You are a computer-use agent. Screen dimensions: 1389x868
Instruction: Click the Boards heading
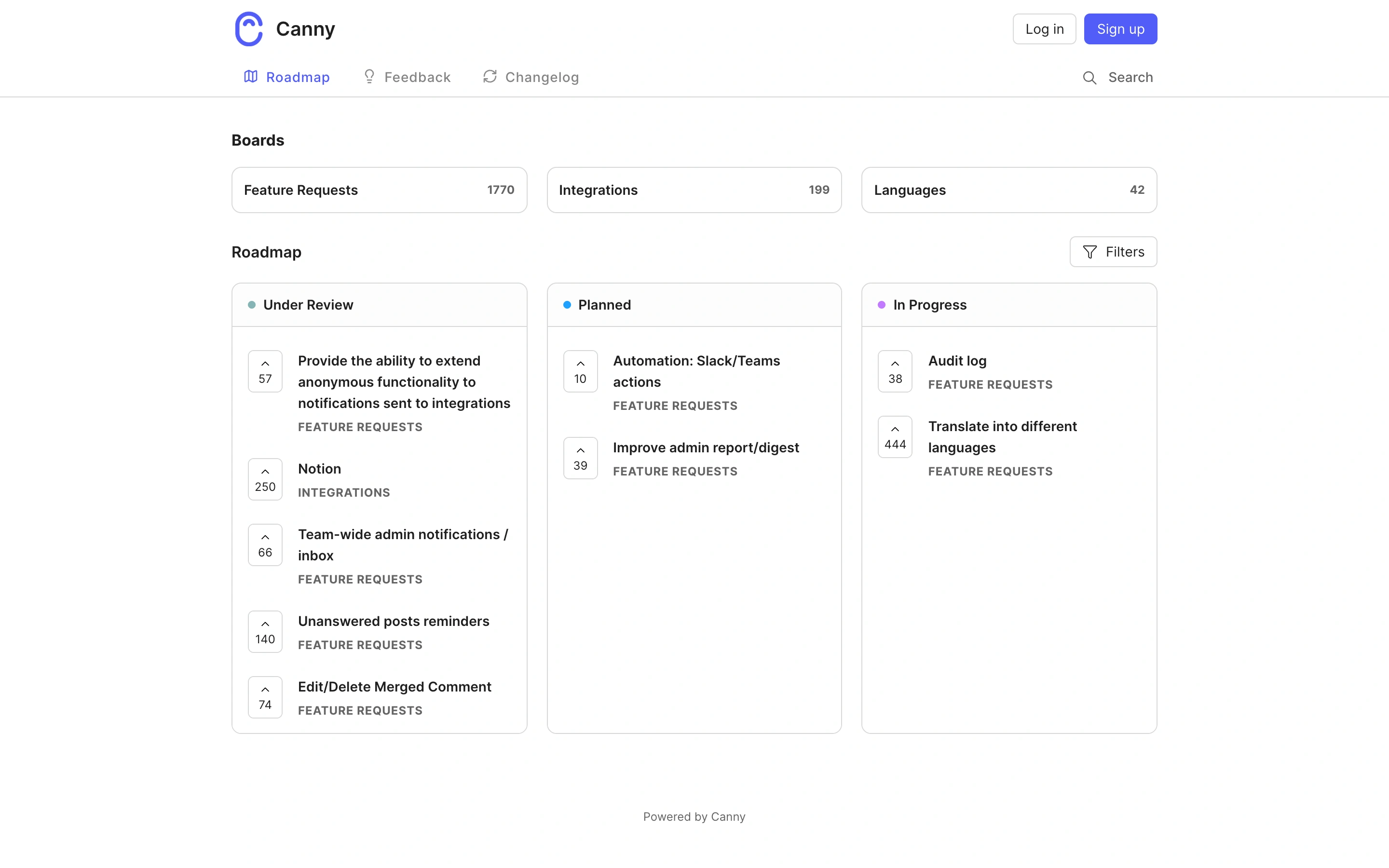258,140
